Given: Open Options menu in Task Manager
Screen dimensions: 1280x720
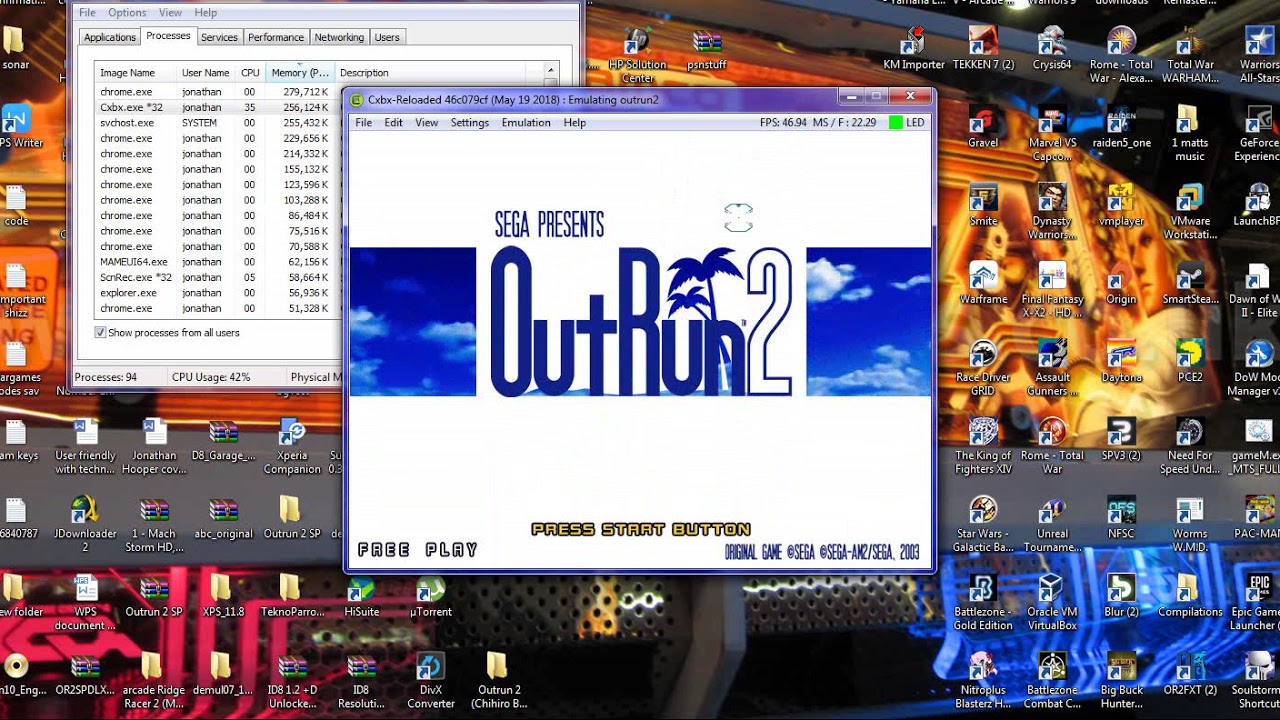Looking at the screenshot, I should point(127,13).
